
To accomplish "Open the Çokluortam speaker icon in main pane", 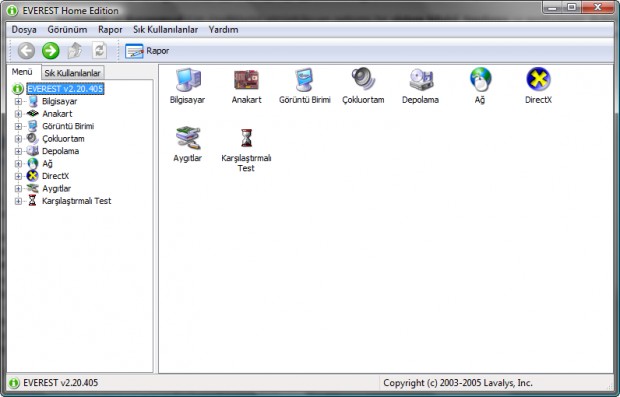I will (363, 79).
